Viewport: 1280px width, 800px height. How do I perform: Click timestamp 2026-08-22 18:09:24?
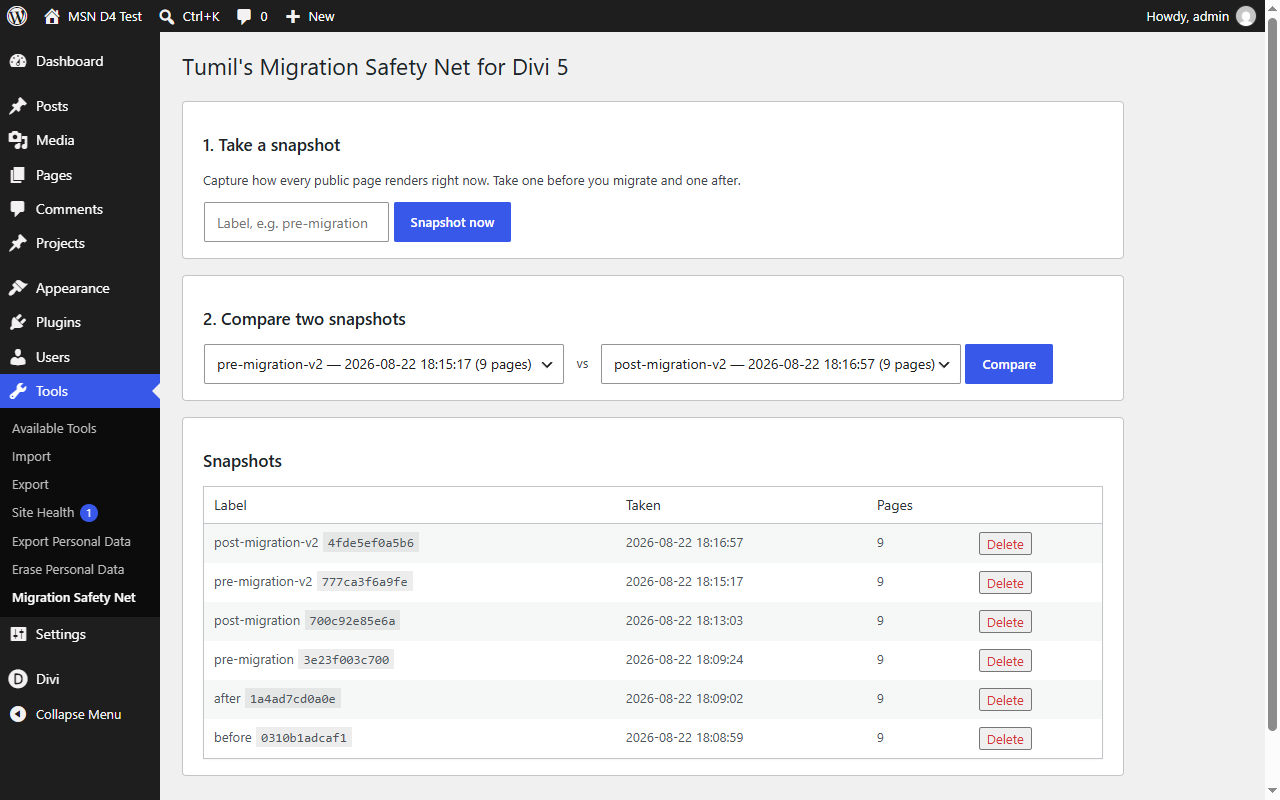click(x=684, y=659)
